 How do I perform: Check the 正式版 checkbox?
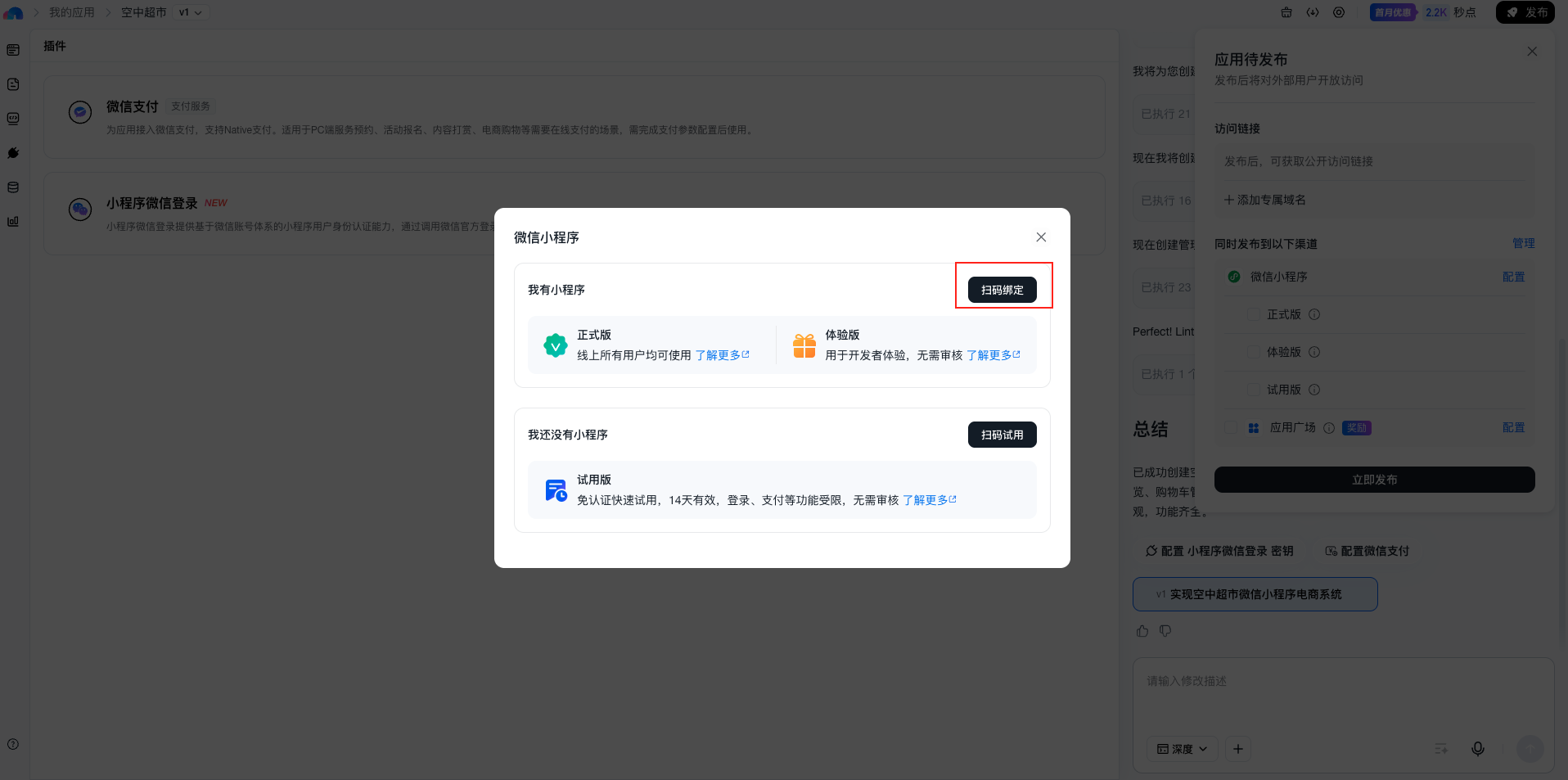(1253, 314)
